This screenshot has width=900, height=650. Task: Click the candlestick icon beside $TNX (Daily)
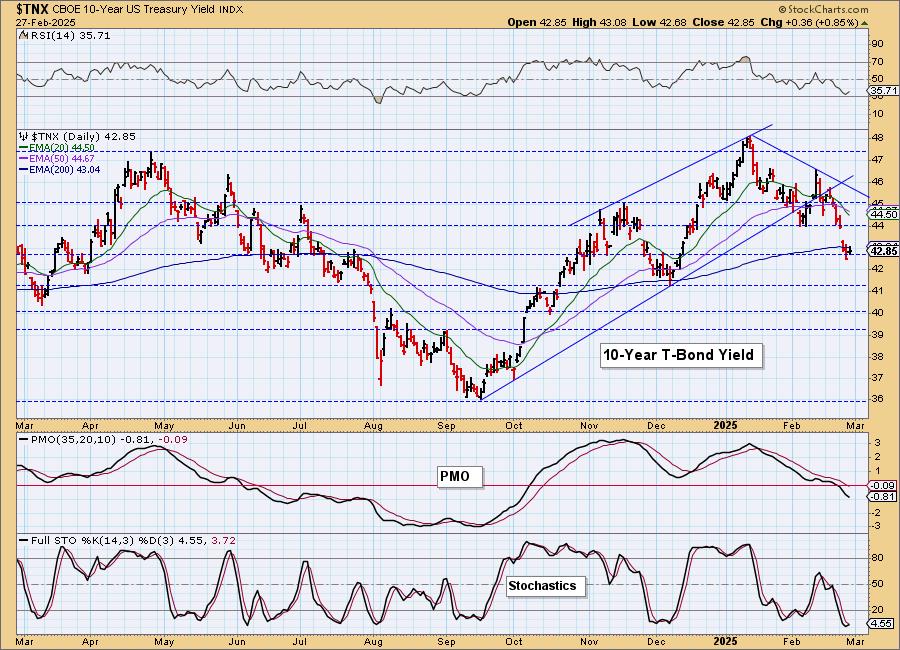[24, 137]
